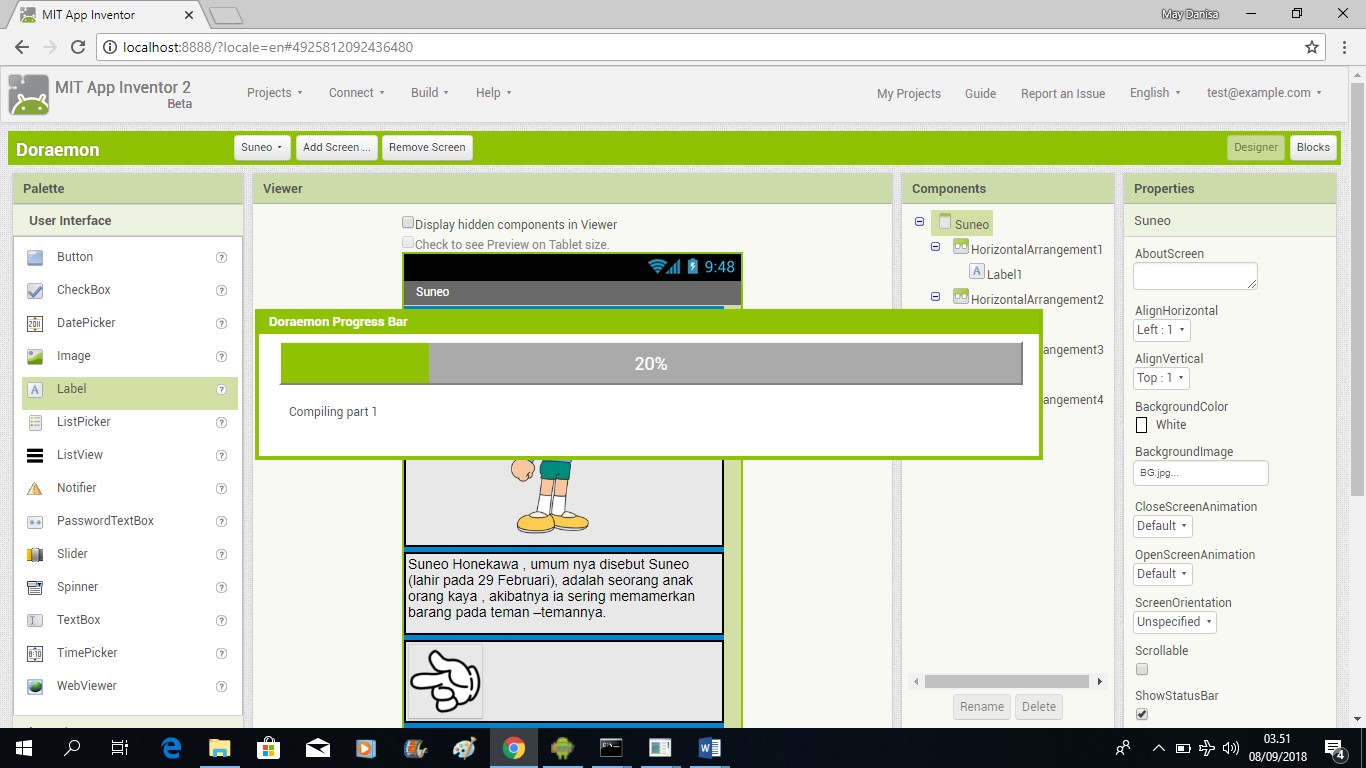Collapse the HorizontalArrangement1 tree node
The image size is (1366, 768).
point(936,247)
